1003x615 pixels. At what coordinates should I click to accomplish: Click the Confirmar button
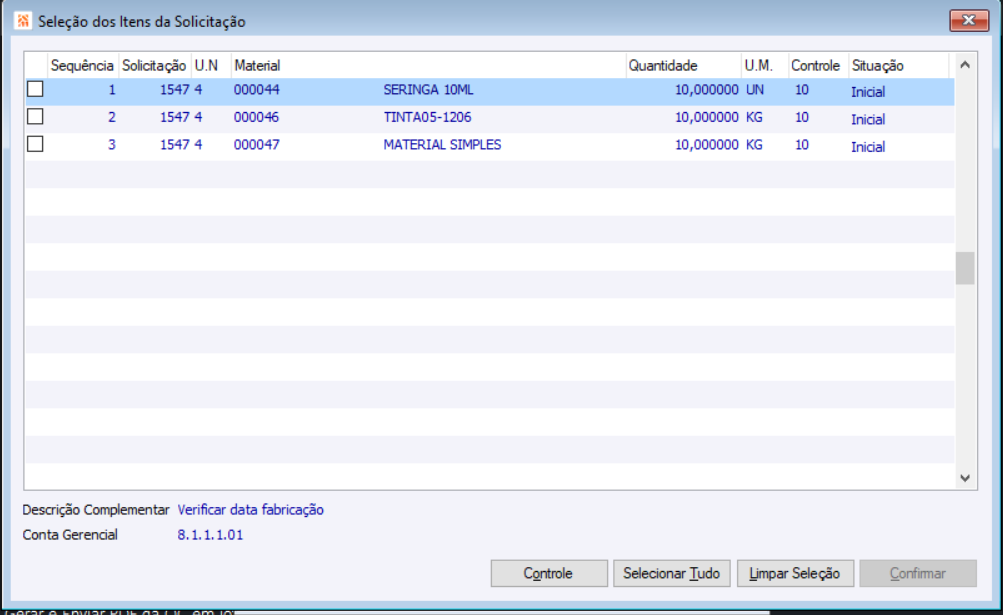pyautogui.click(x=918, y=573)
